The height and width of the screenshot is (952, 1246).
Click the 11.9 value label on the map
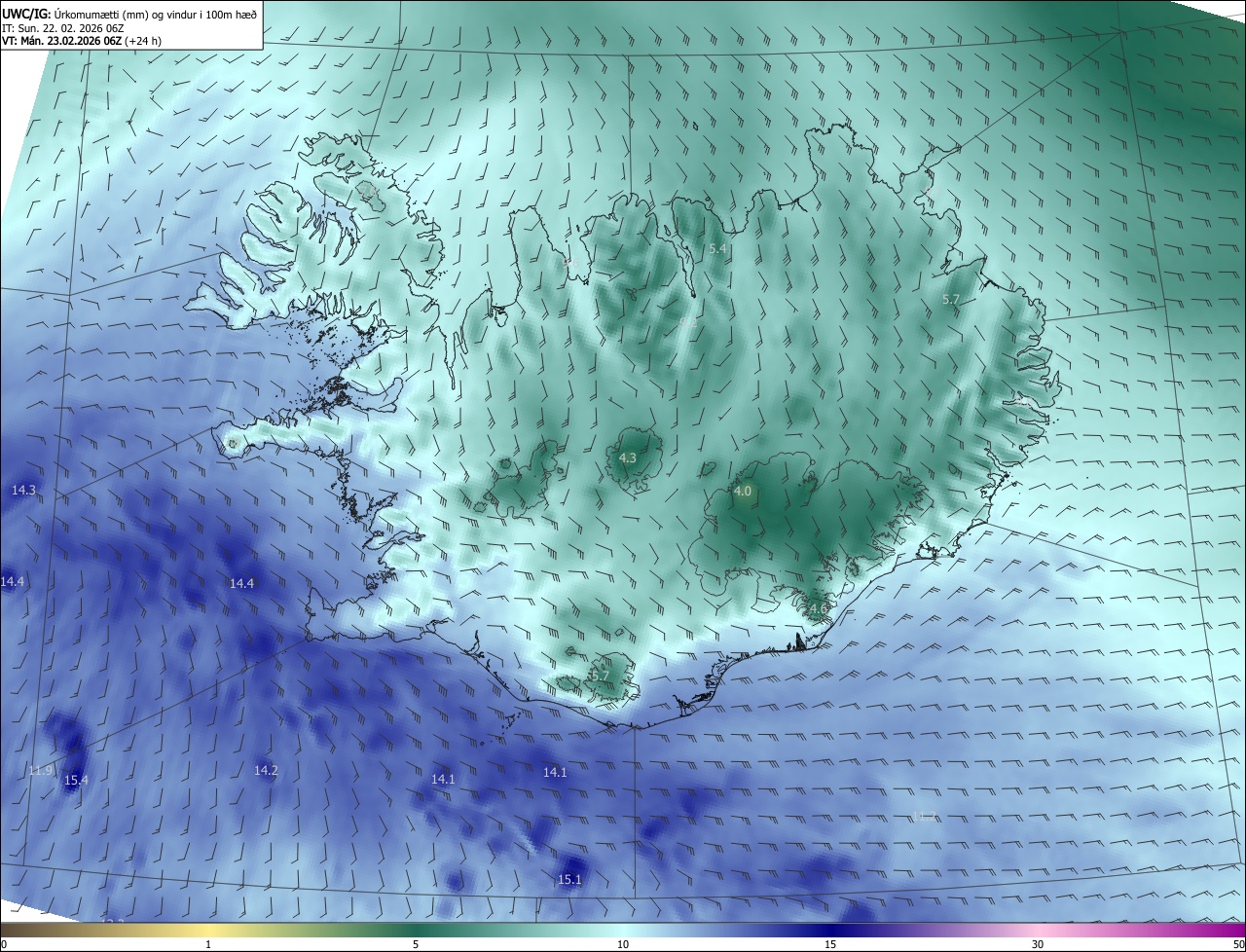pos(40,770)
